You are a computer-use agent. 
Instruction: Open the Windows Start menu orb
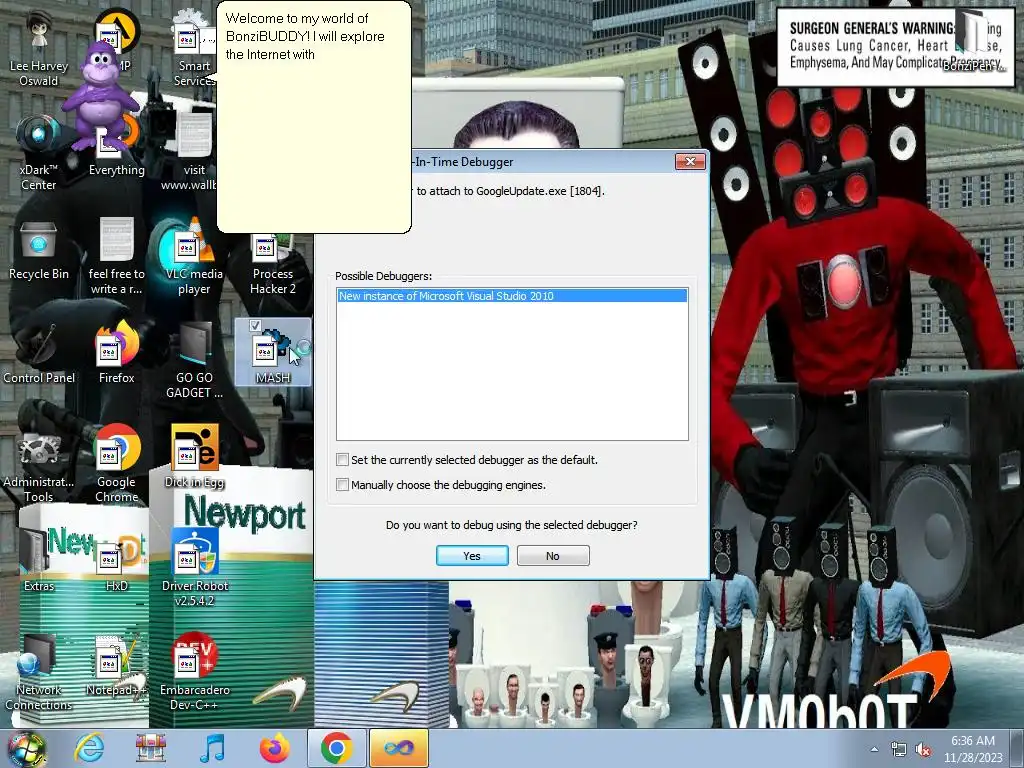[x=26, y=749]
